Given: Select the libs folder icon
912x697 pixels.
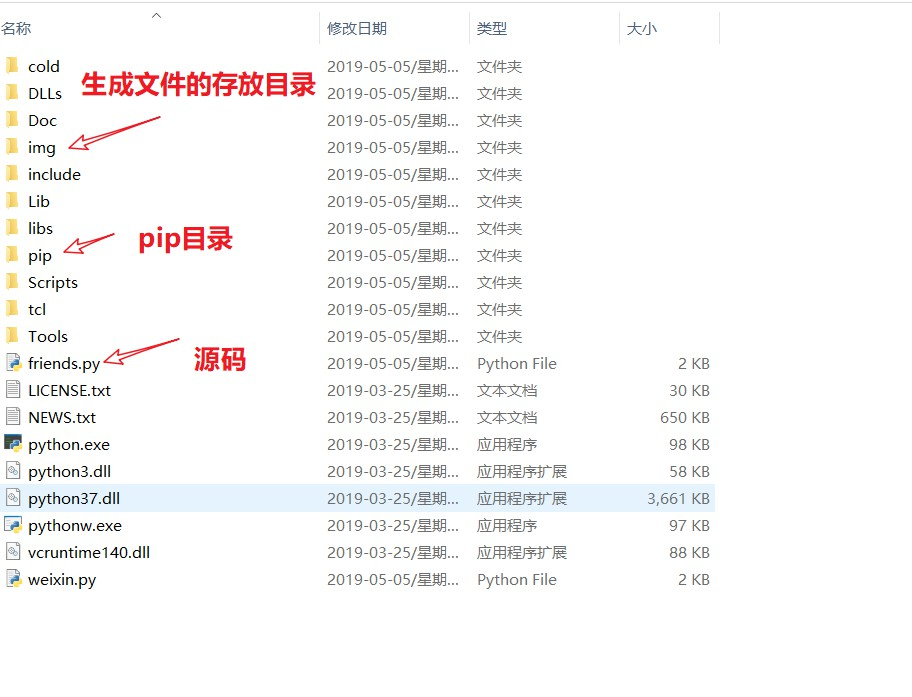Looking at the screenshot, I should tap(12, 227).
